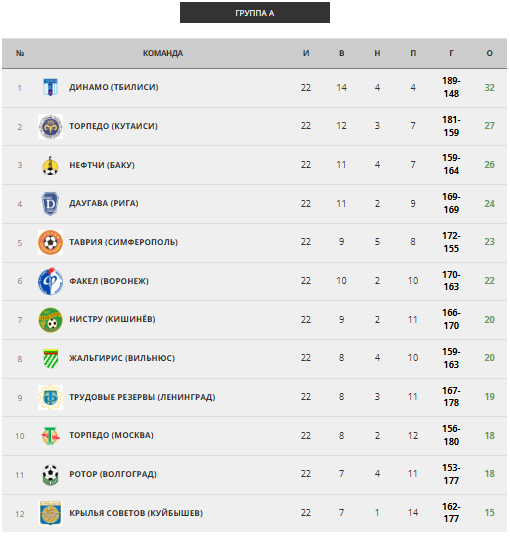
Task: Click the Трудовые Резервы gear logo
Action: pyautogui.click(x=50, y=397)
